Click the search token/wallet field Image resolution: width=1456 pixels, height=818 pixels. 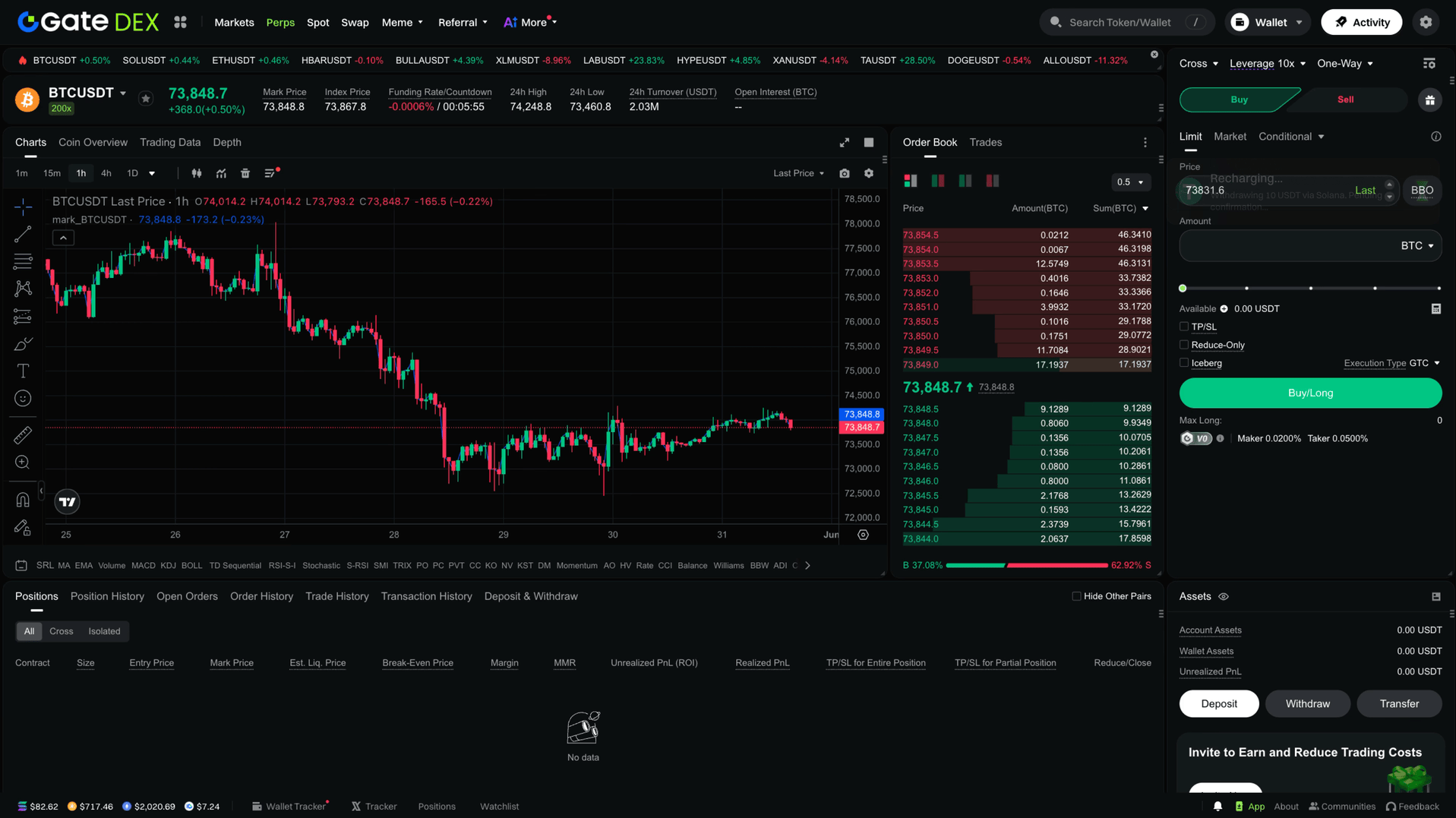tap(1127, 23)
